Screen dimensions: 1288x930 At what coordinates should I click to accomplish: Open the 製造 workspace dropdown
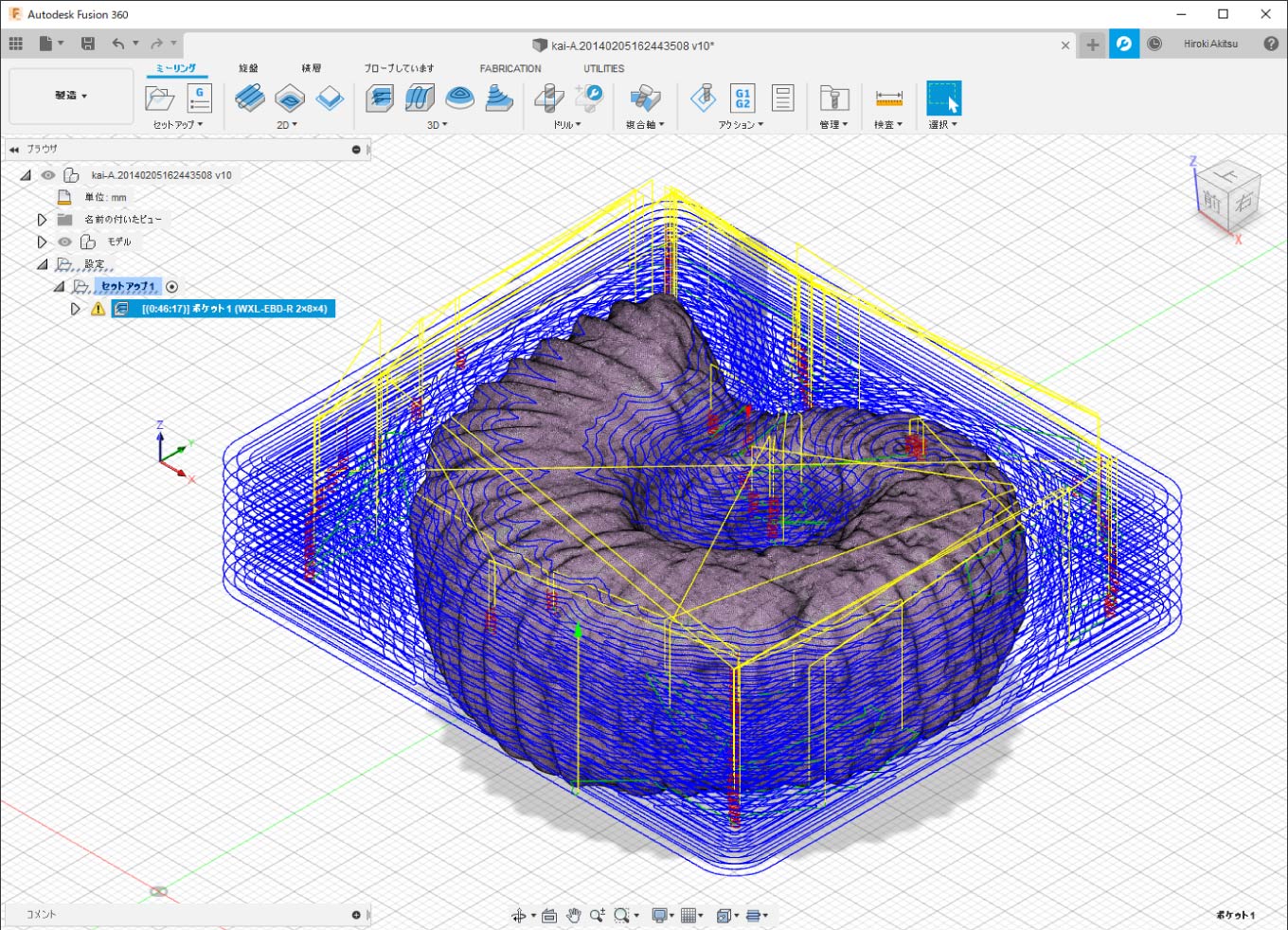tap(71, 96)
